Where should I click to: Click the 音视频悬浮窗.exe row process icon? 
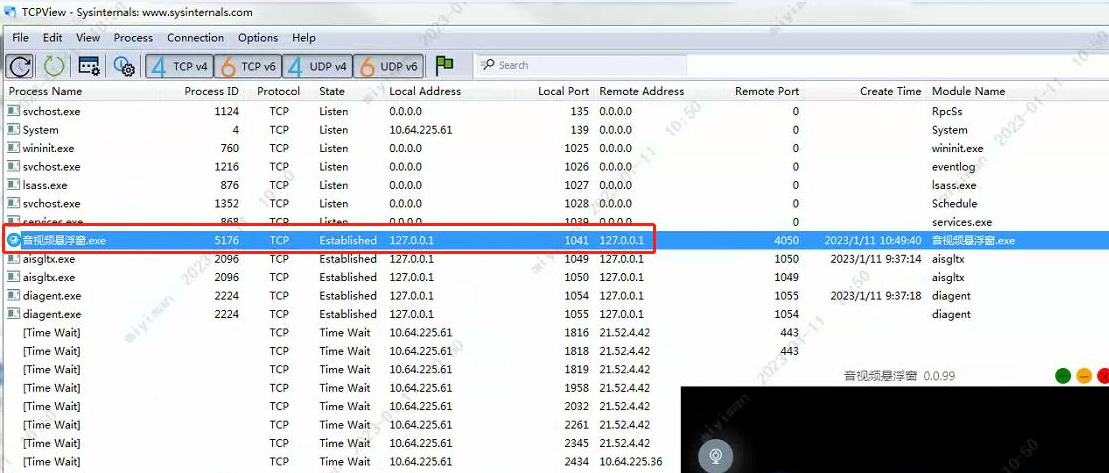pos(13,240)
